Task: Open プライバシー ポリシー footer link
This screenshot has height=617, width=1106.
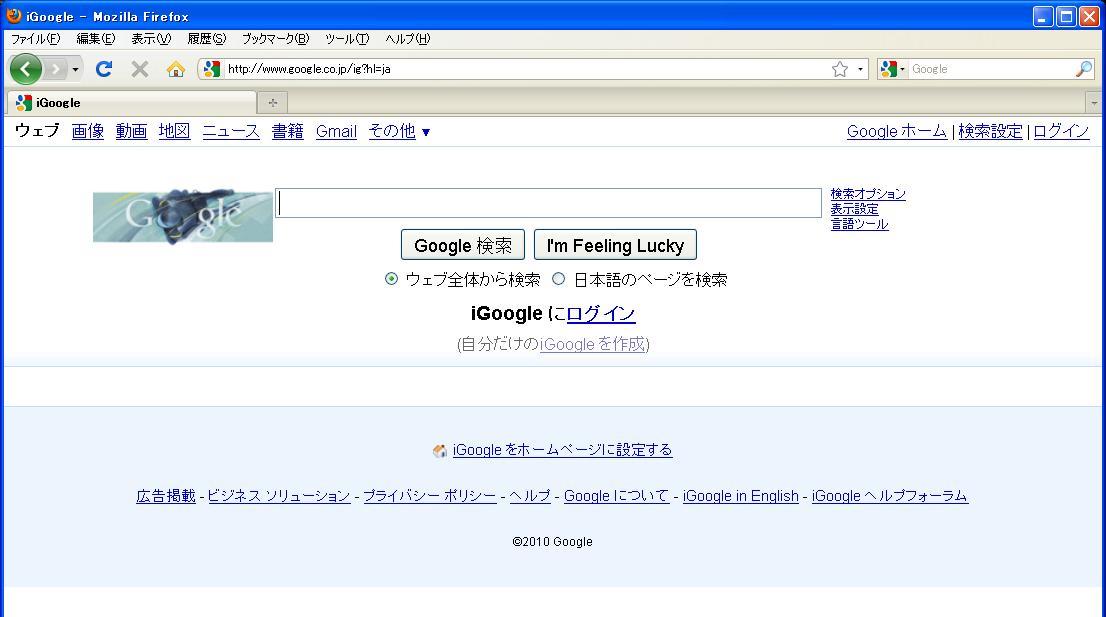Action: click(x=430, y=496)
